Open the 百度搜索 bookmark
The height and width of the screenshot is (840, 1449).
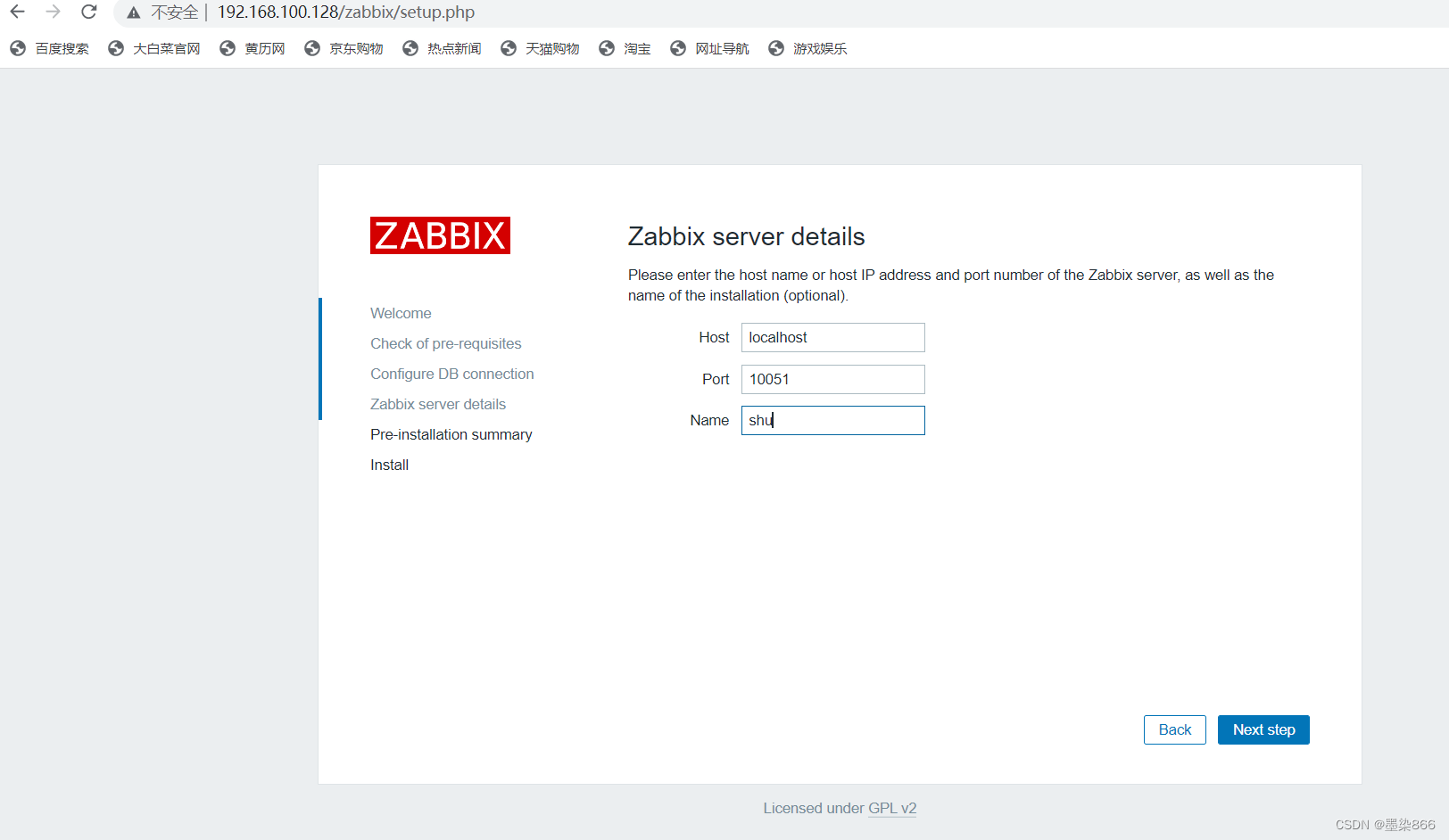click(50, 48)
